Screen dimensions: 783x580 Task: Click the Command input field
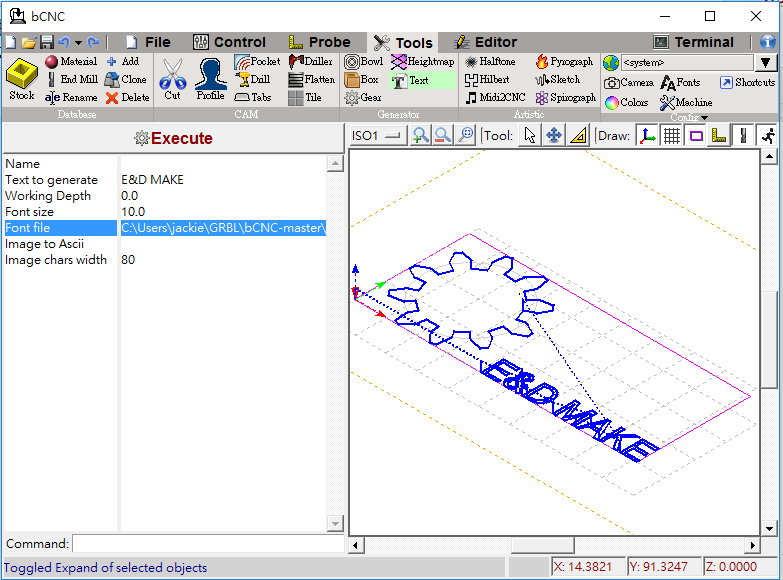pyautogui.click(x=208, y=544)
